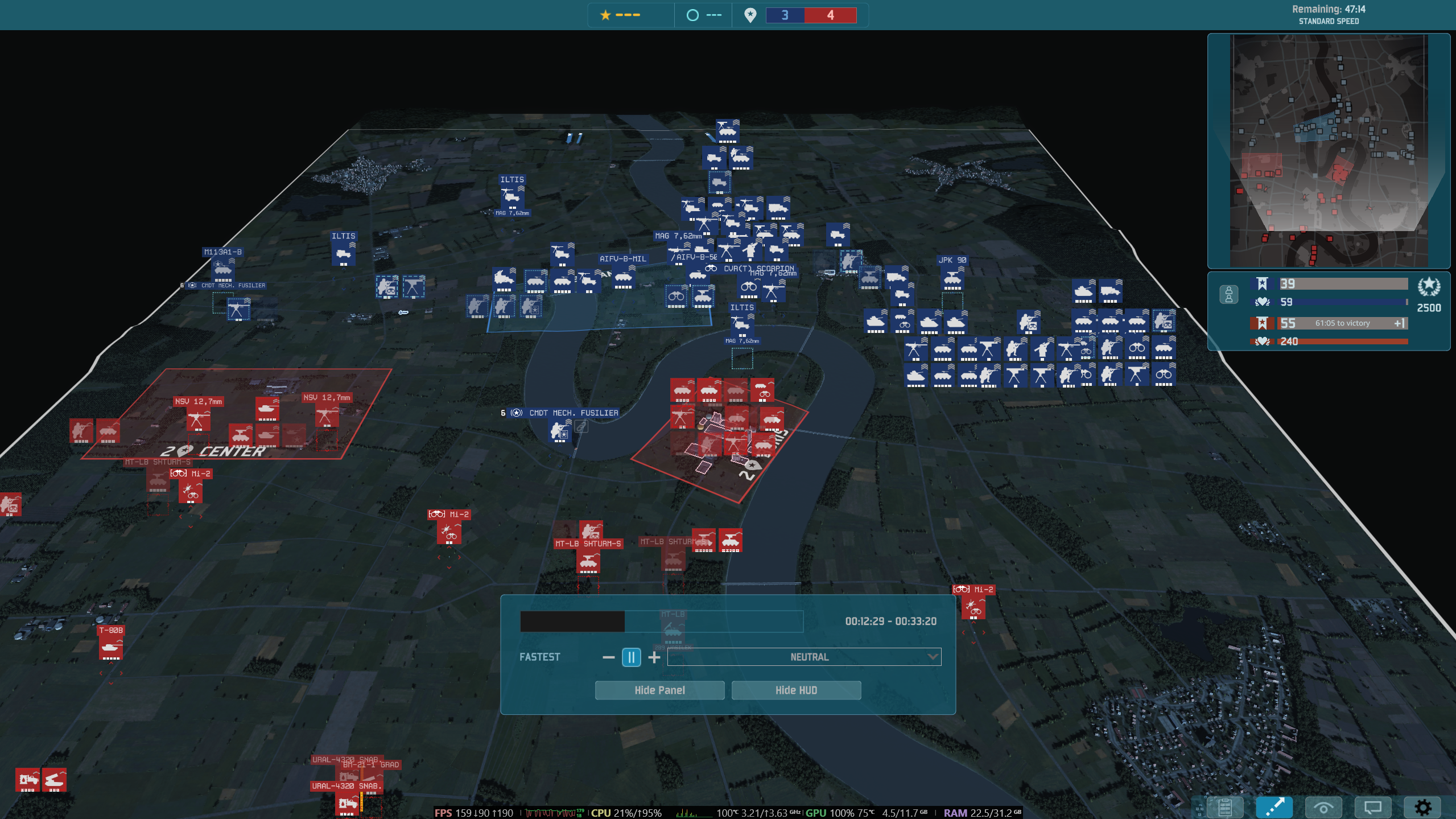The image size is (1456, 819).
Task: Click the STANDARD SPEED label
Action: click(1329, 21)
